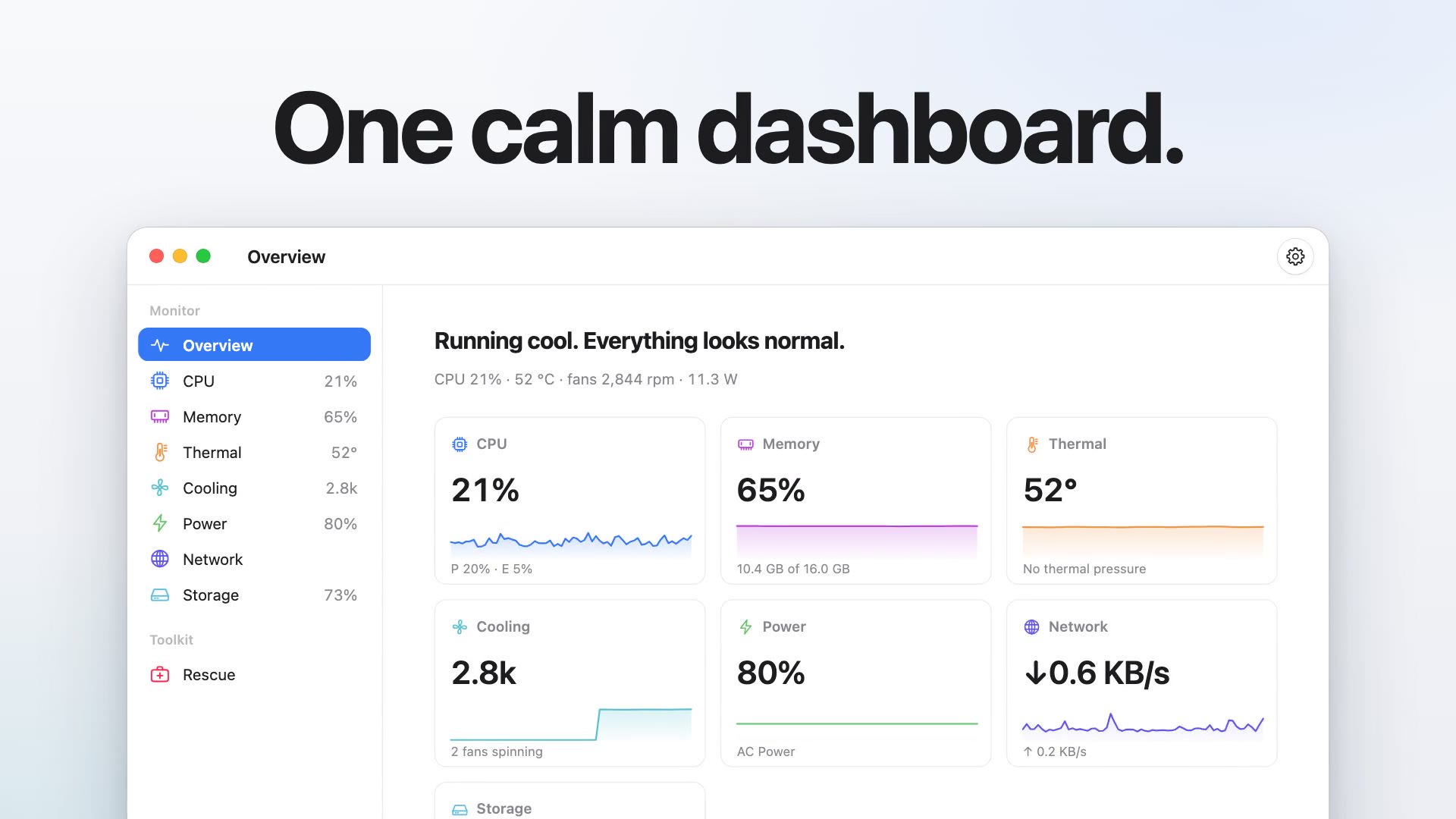This screenshot has width=1456, height=819.
Task: Click the Network activity purple graph
Action: [x=1143, y=724]
